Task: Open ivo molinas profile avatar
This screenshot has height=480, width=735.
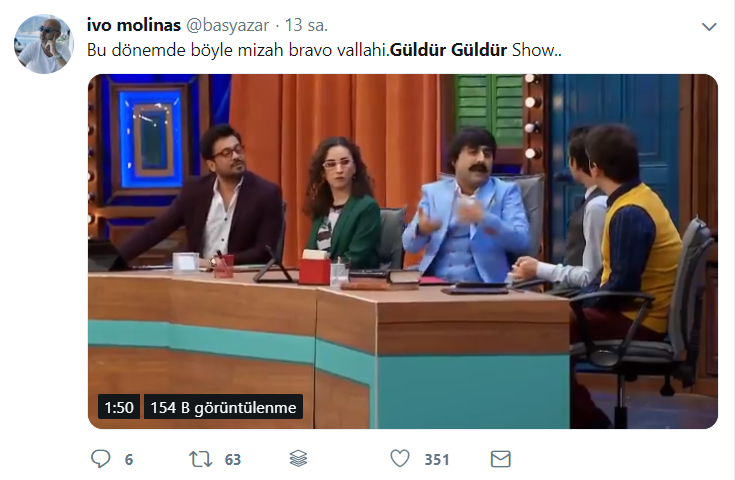Action: pos(44,44)
